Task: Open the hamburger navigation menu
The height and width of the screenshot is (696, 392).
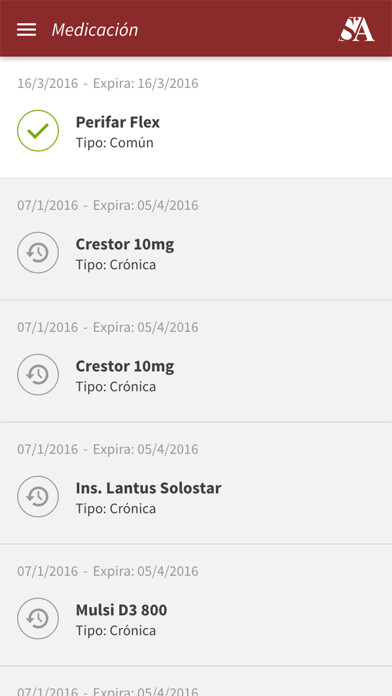Action: pos(27,30)
